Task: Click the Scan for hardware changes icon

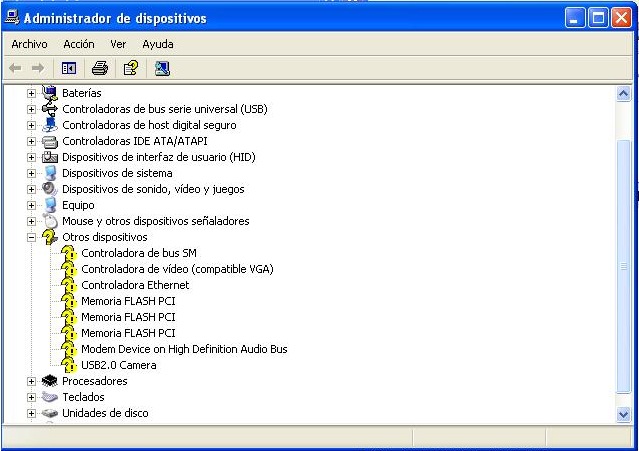Action: pos(162,68)
